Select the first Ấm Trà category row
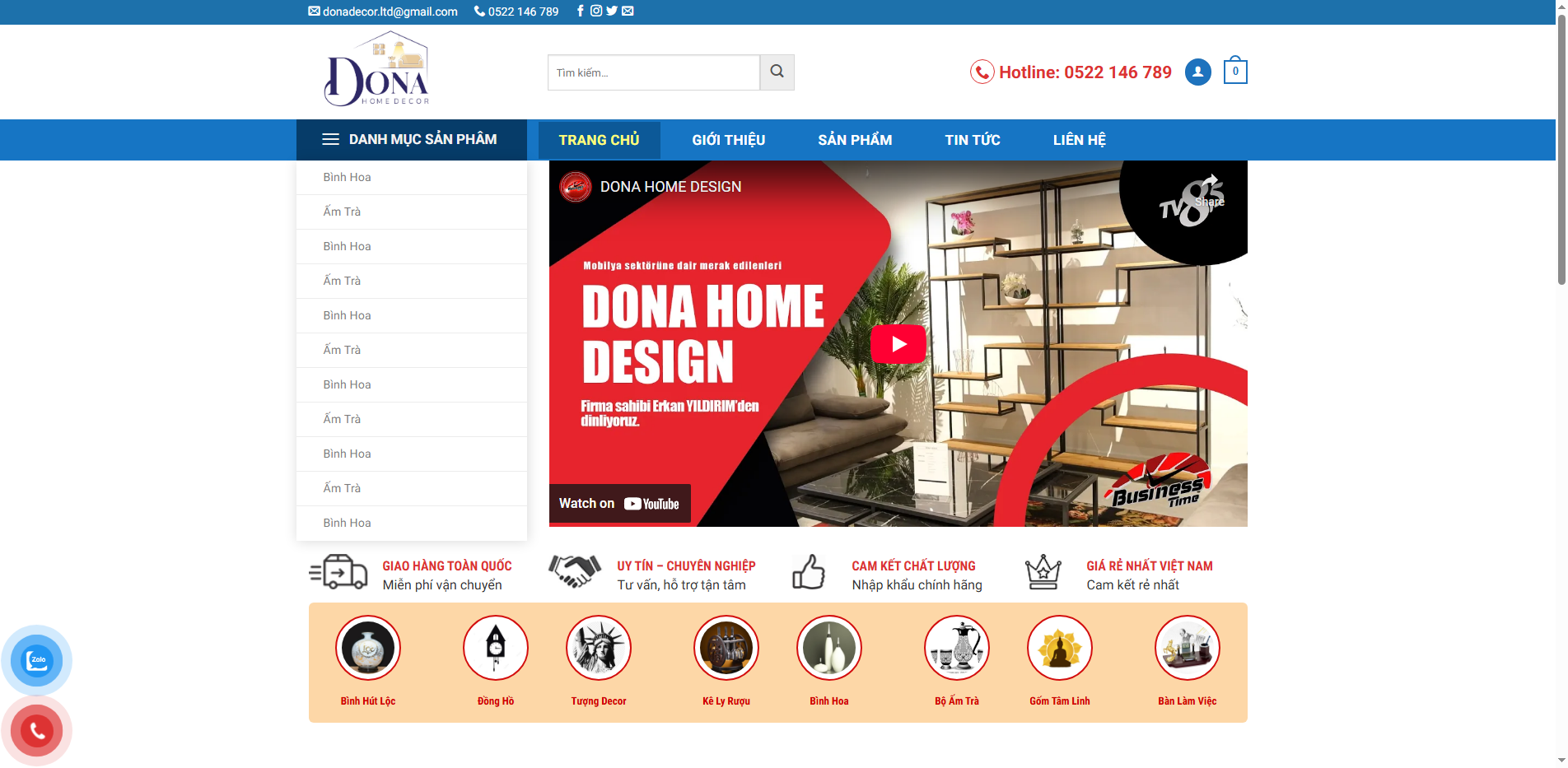 (412, 212)
